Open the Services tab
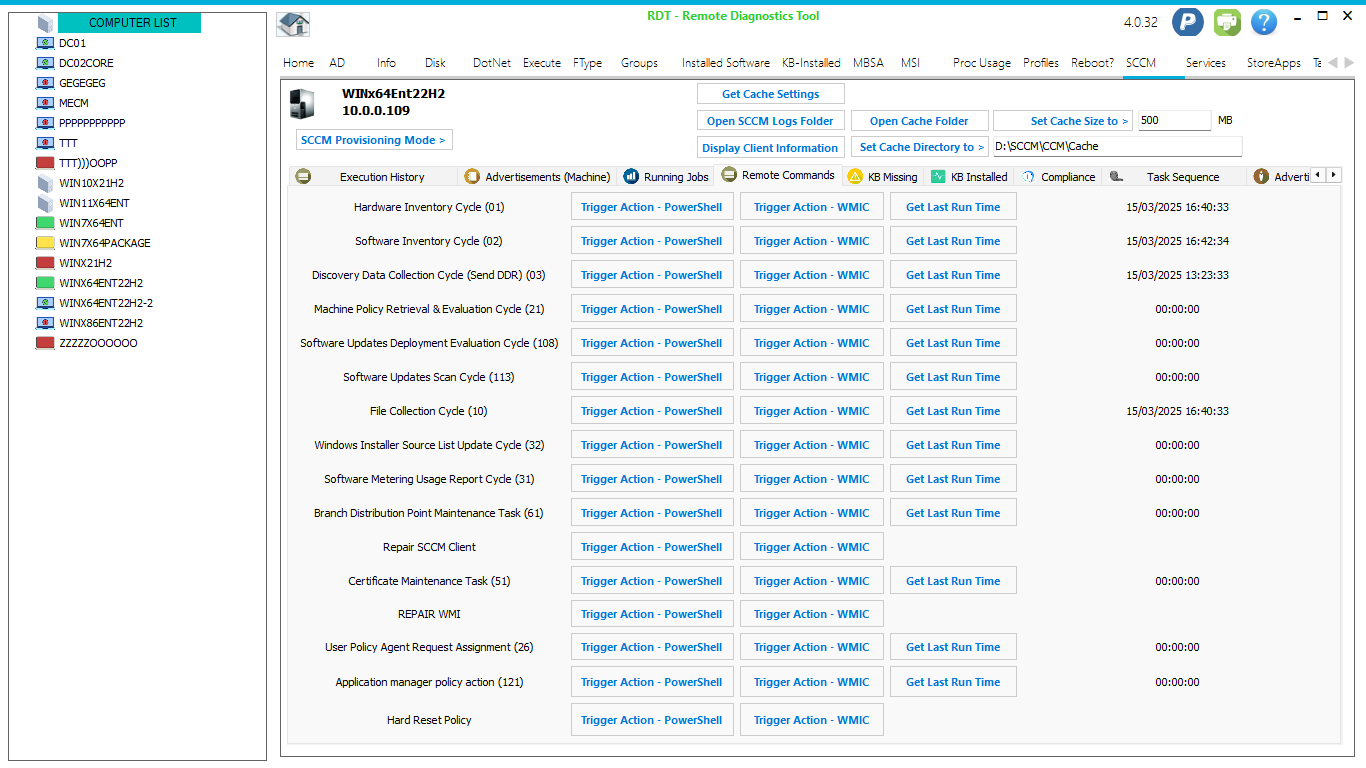 tap(1205, 62)
